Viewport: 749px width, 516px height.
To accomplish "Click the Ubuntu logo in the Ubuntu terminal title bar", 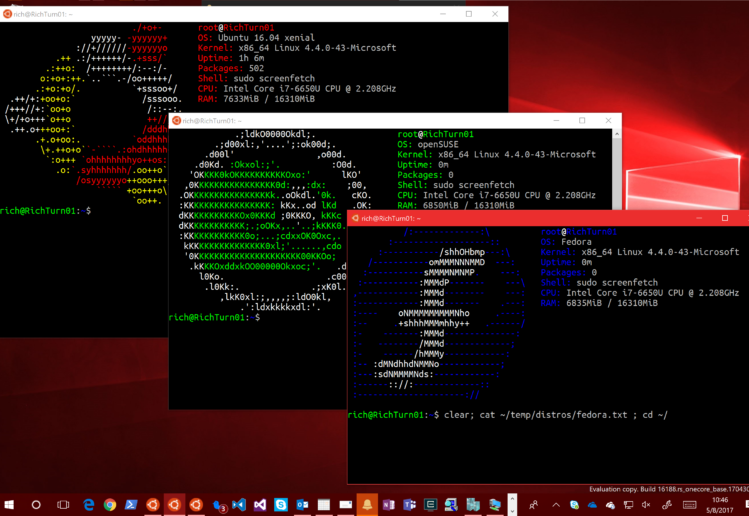I will tap(7, 14).
